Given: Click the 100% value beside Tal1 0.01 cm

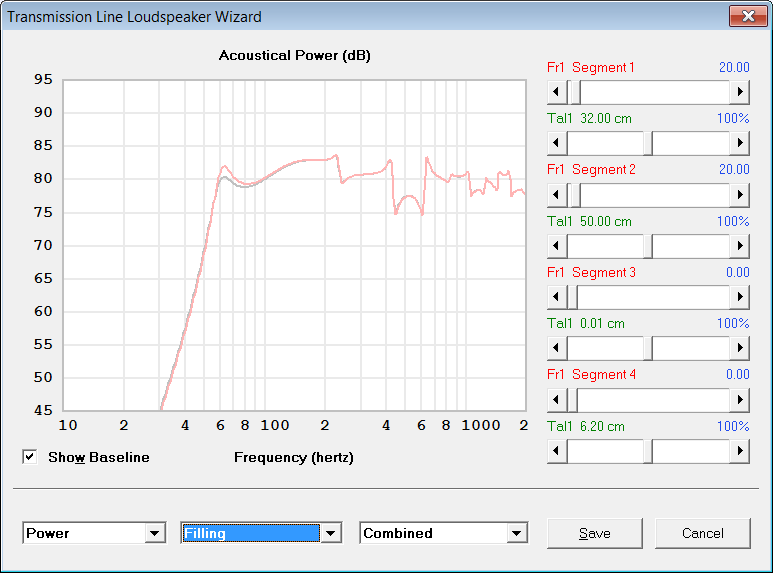Looking at the screenshot, I should [x=733, y=323].
